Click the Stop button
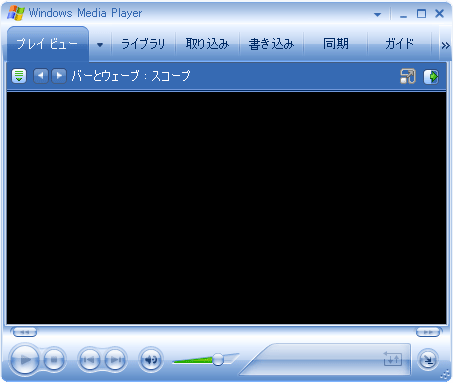The width and height of the screenshot is (453, 383). pyautogui.click(x=54, y=360)
